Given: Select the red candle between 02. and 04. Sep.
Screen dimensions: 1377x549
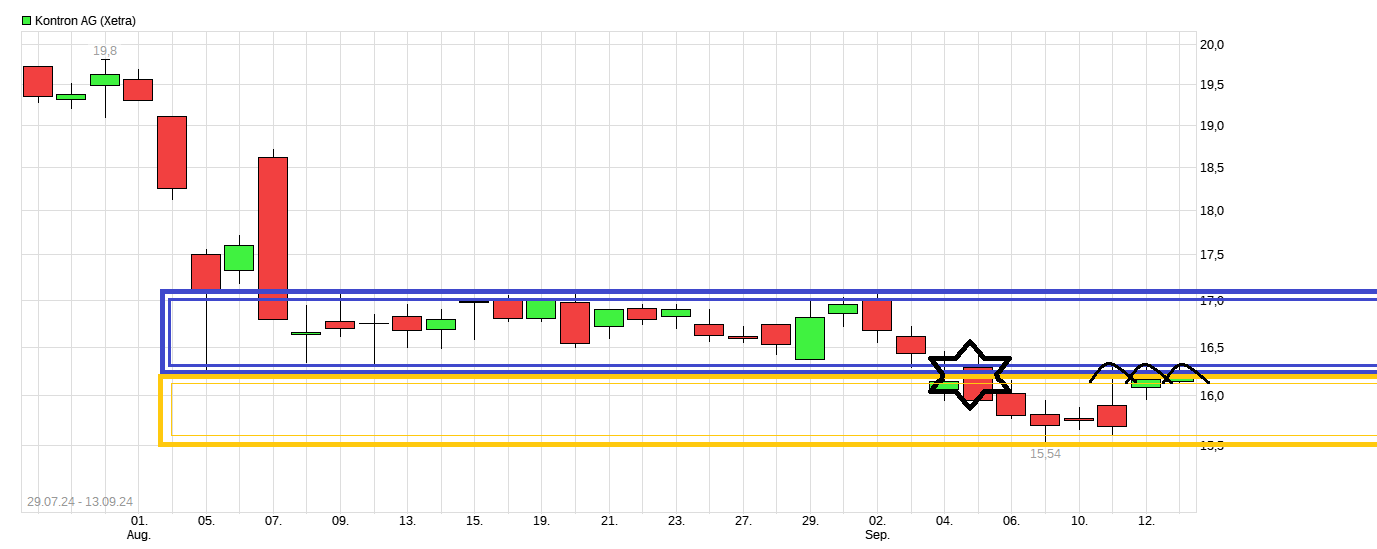Looking at the screenshot, I should coord(911,344).
